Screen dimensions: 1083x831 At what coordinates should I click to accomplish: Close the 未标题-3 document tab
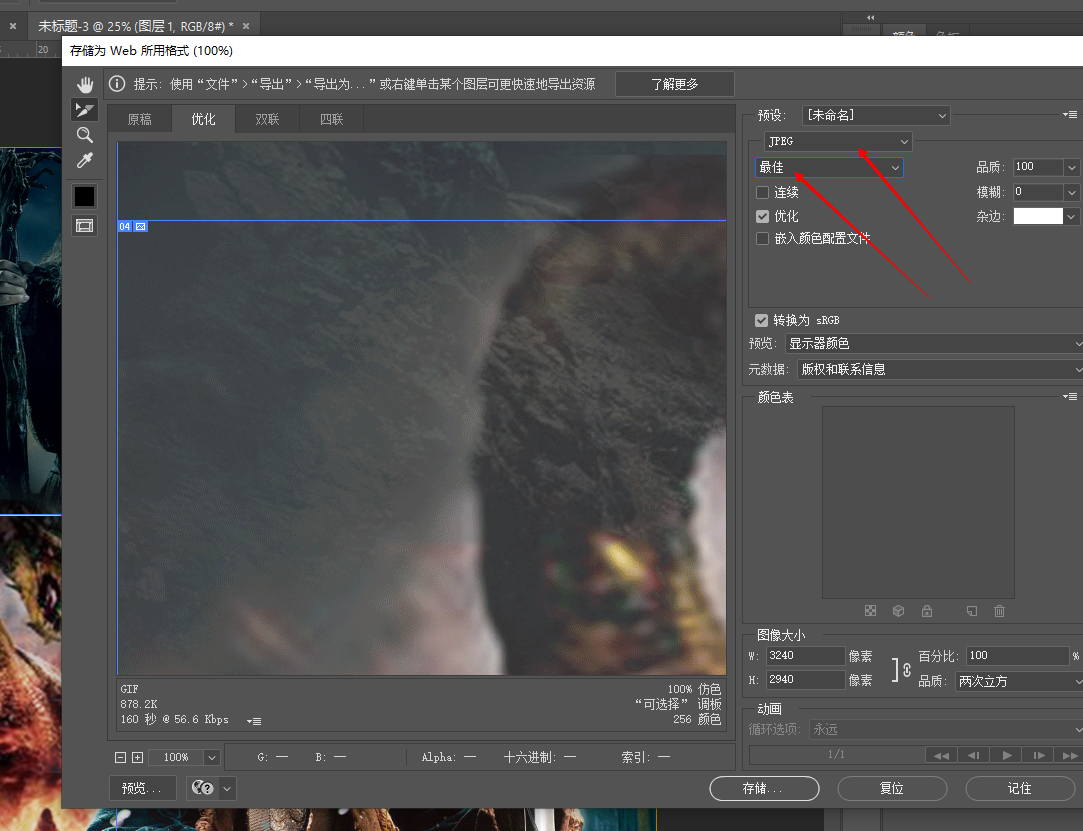(246, 26)
